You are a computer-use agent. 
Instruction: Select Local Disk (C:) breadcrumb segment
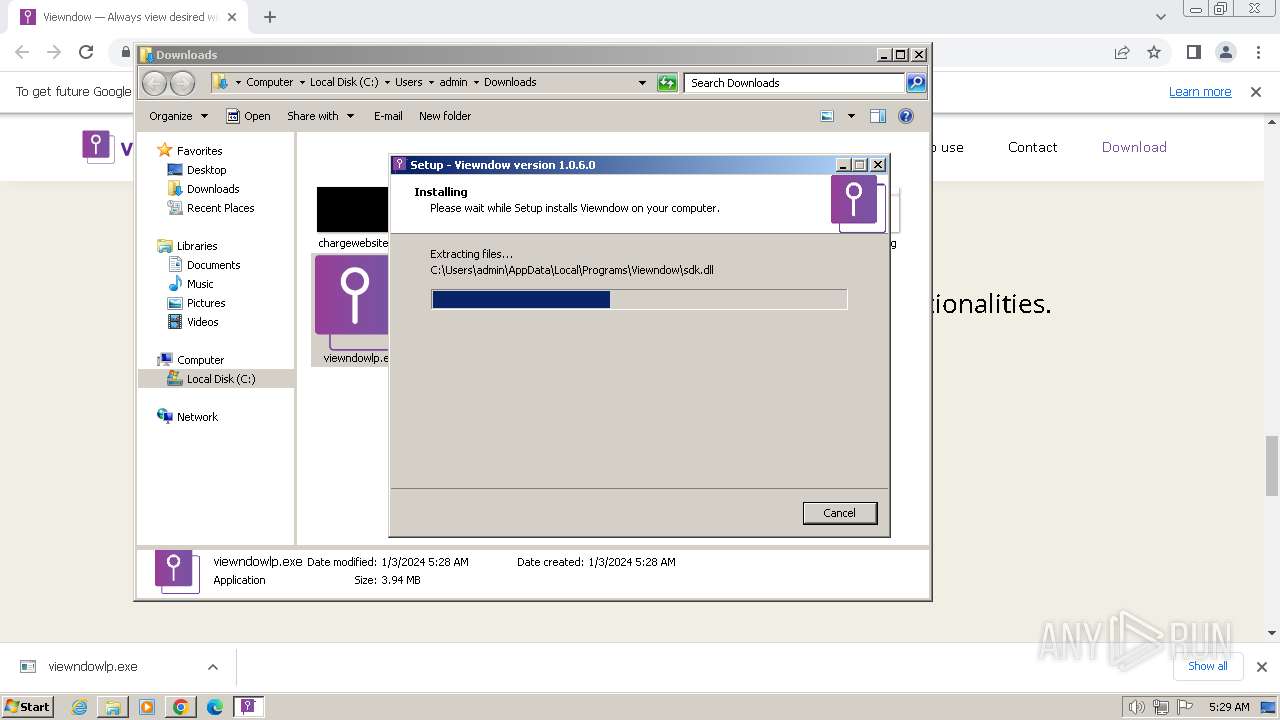pyautogui.click(x=344, y=83)
